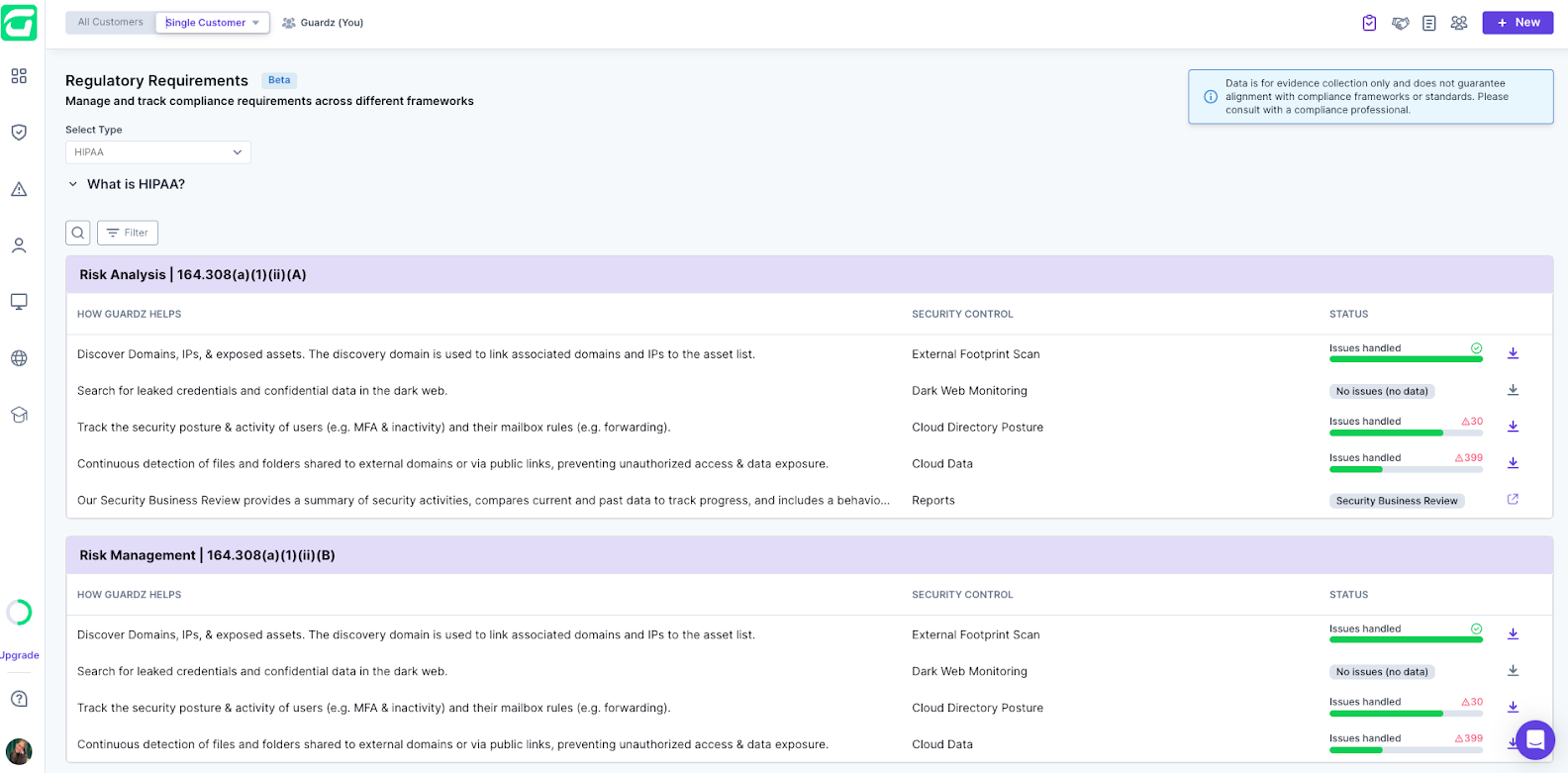Image resolution: width=1568 pixels, height=773 pixels.
Task: Click the circular progress ring above Upgrade
Action: [x=19, y=613]
